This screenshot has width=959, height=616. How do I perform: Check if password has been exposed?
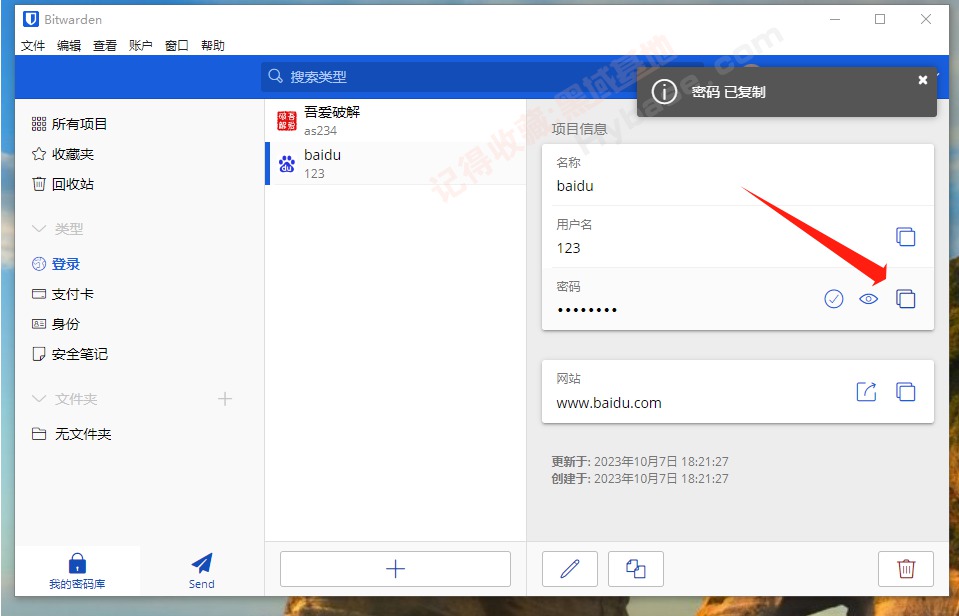coord(834,299)
